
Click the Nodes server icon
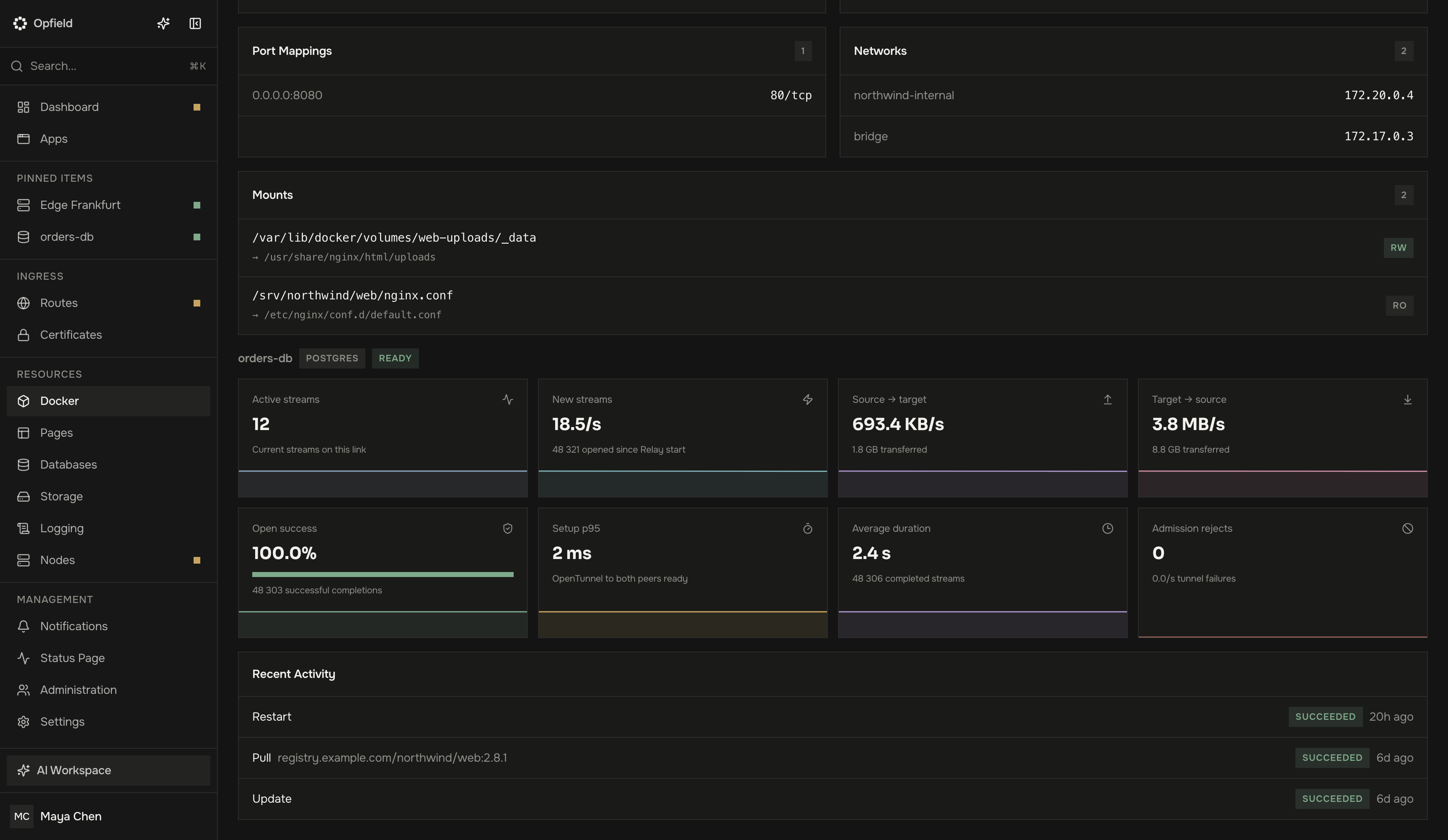[23, 560]
